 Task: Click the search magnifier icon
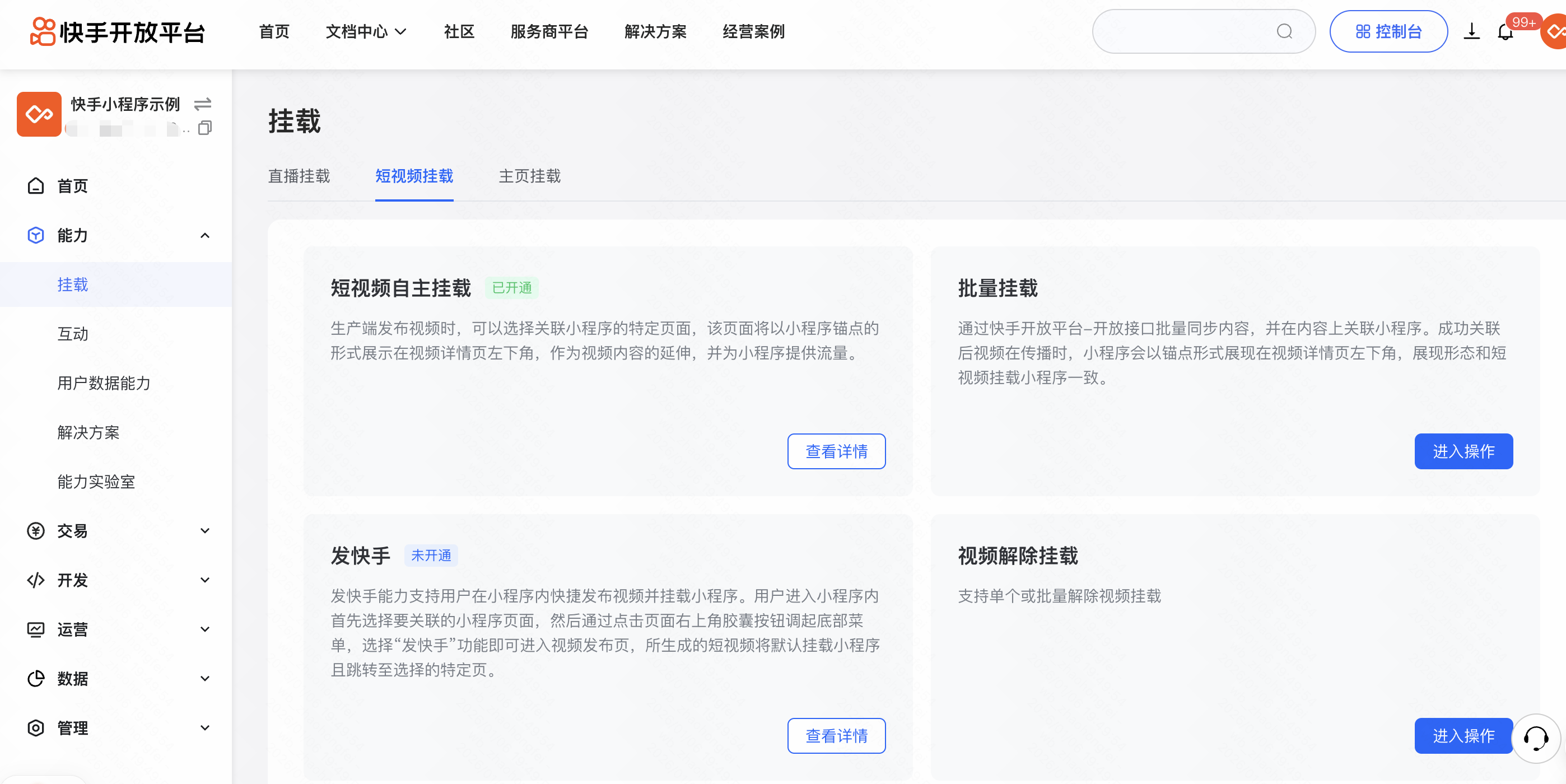click(1284, 31)
